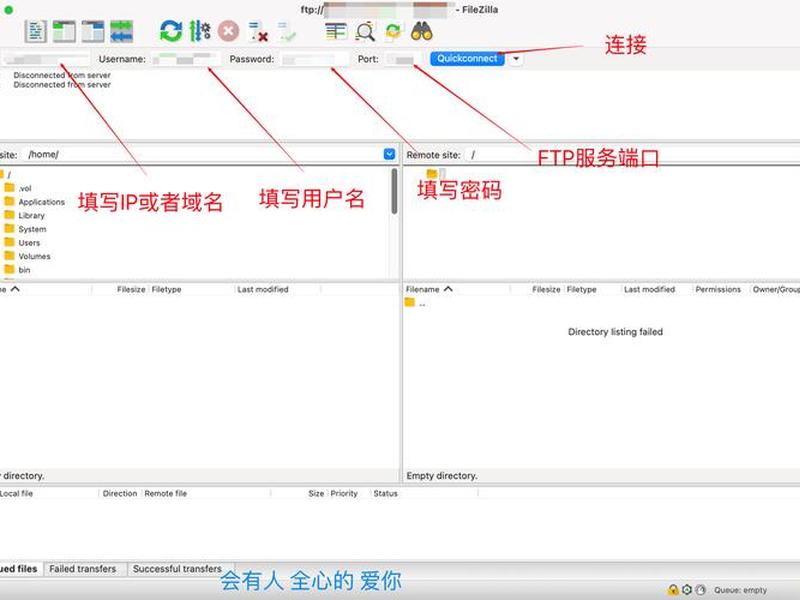This screenshot has width=800, height=600.
Task: Sort remote list by Filename column
Action: (x=422, y=289)
